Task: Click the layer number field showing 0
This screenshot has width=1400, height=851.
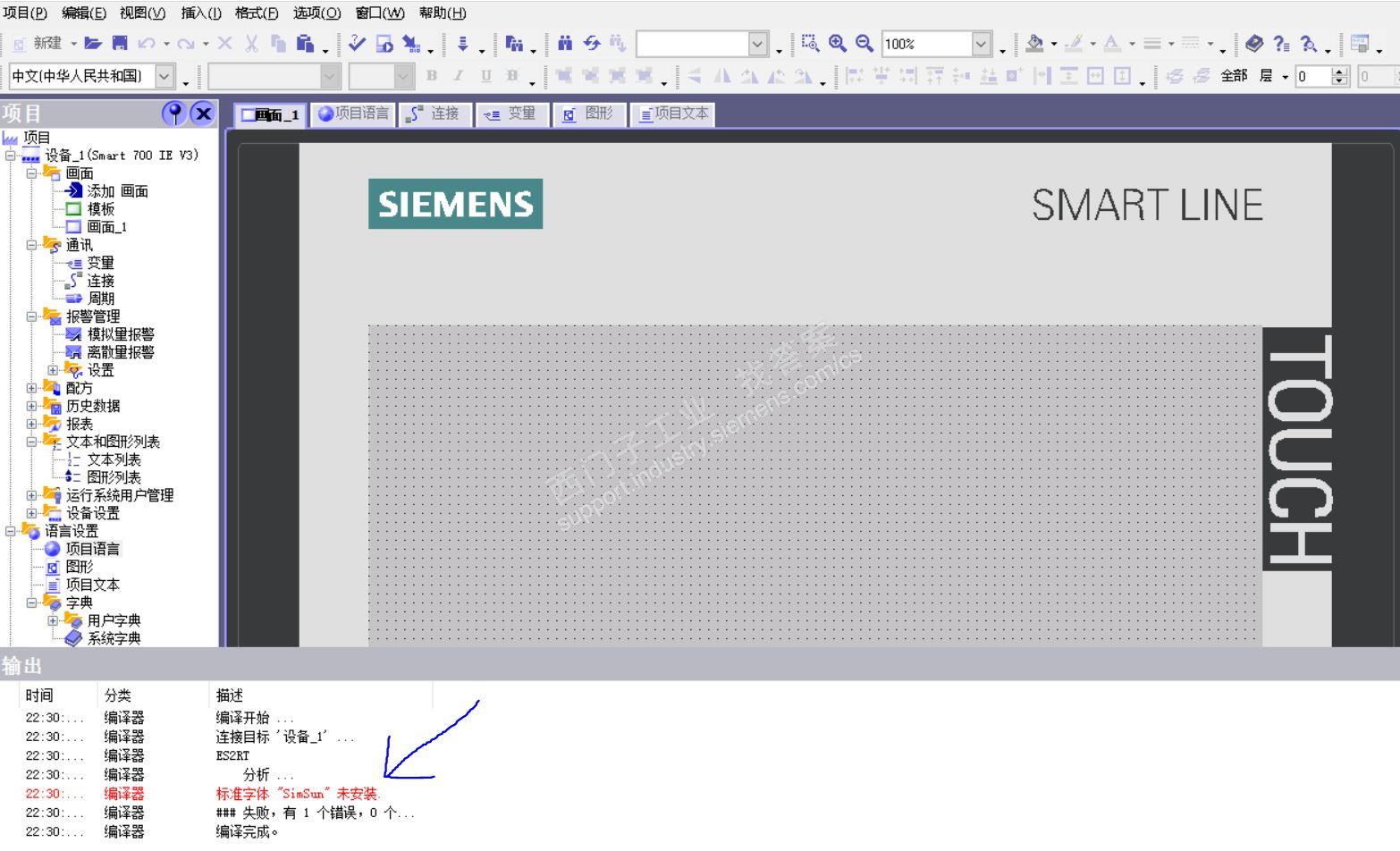Action: pos(1313,77)
